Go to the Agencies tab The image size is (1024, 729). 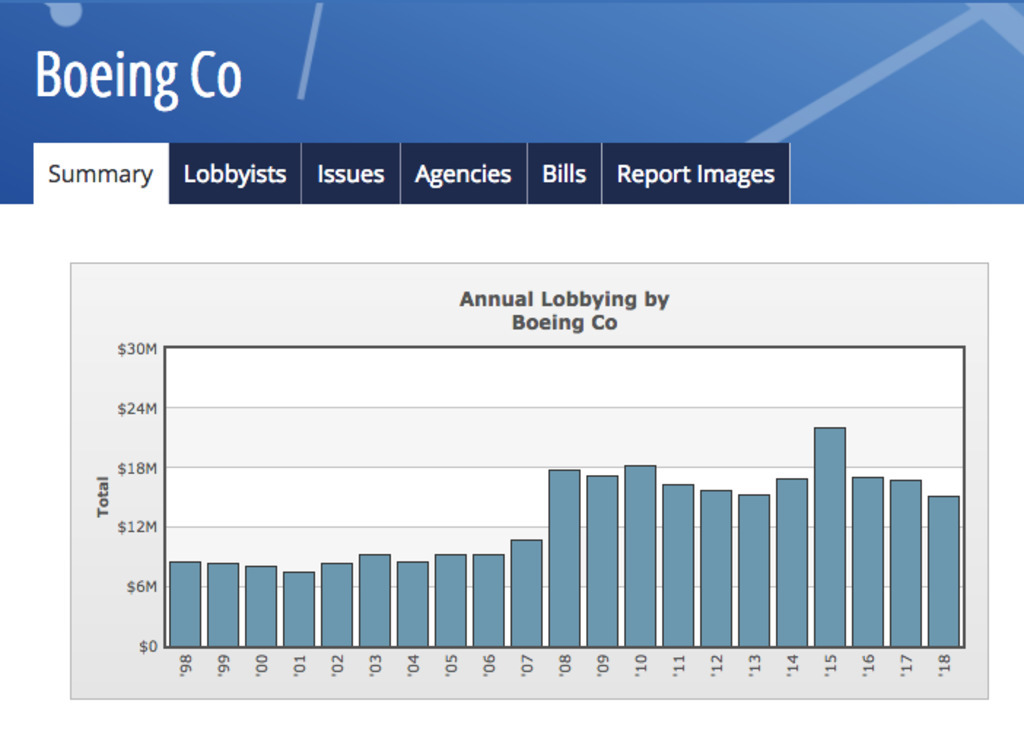tap(463, 174)
